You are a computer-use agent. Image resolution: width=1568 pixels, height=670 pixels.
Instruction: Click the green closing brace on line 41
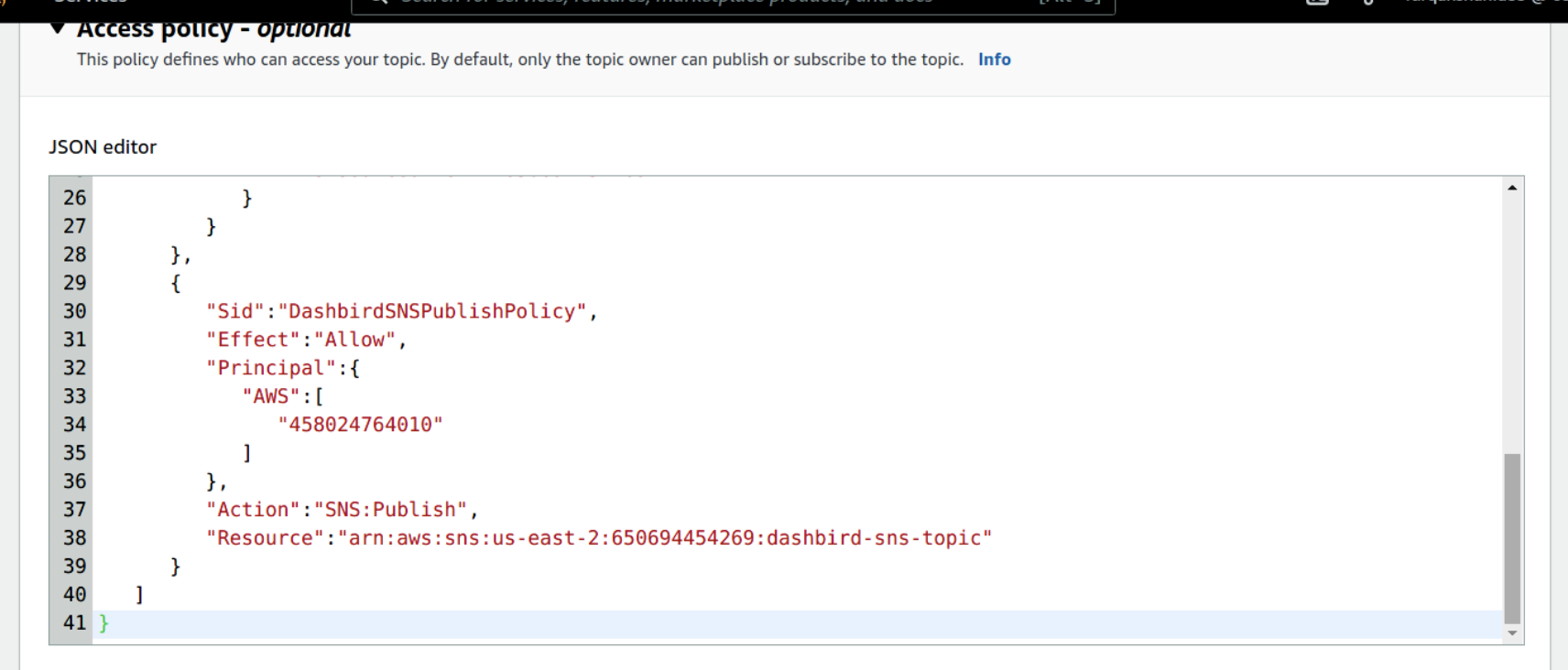(x=104, y=623)
